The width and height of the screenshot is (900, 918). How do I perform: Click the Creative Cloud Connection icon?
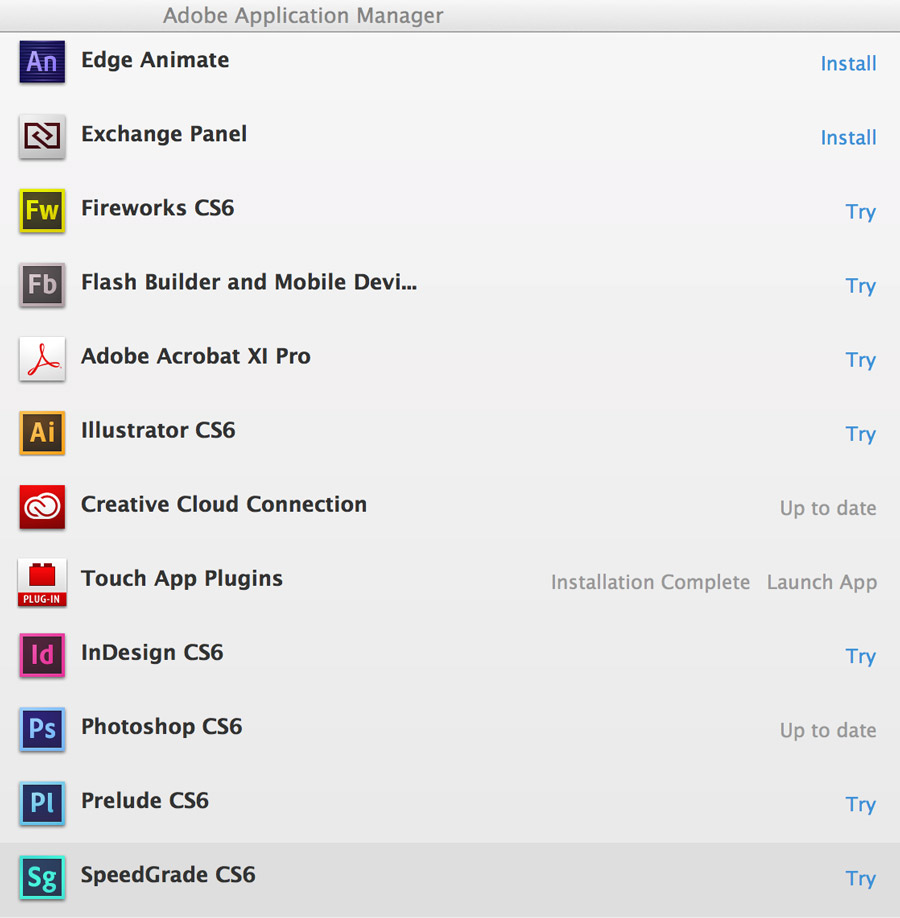[42, 507]
